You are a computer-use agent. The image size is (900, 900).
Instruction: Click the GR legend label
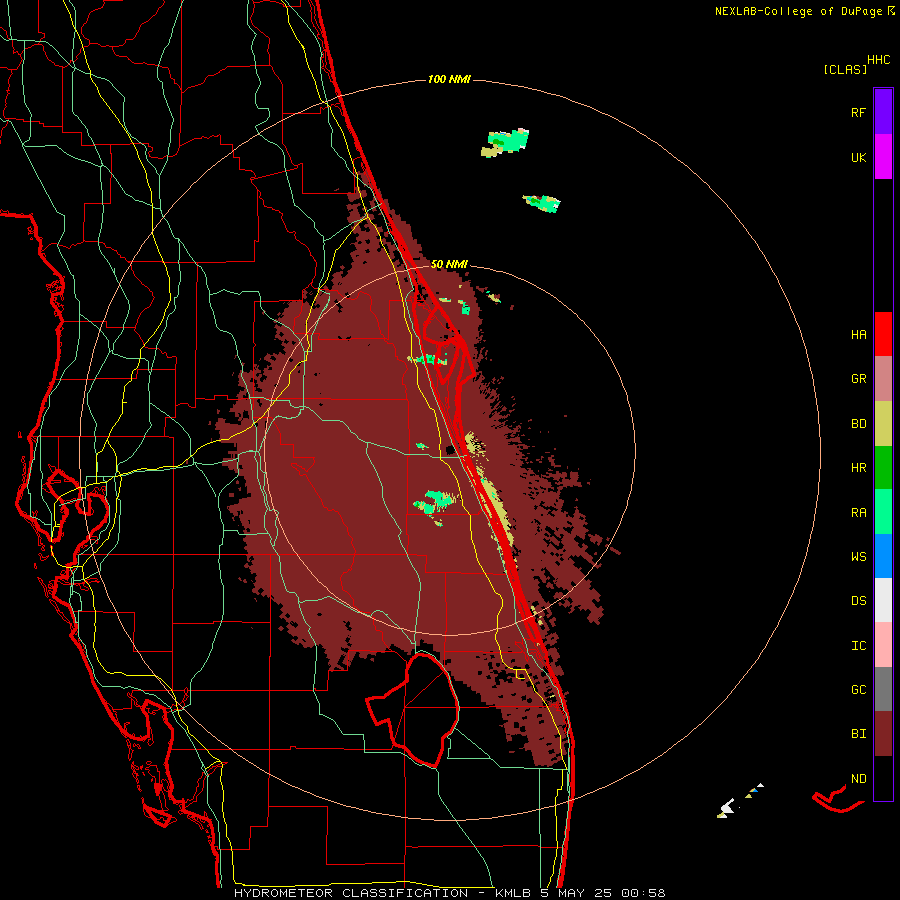click(858, 379)
